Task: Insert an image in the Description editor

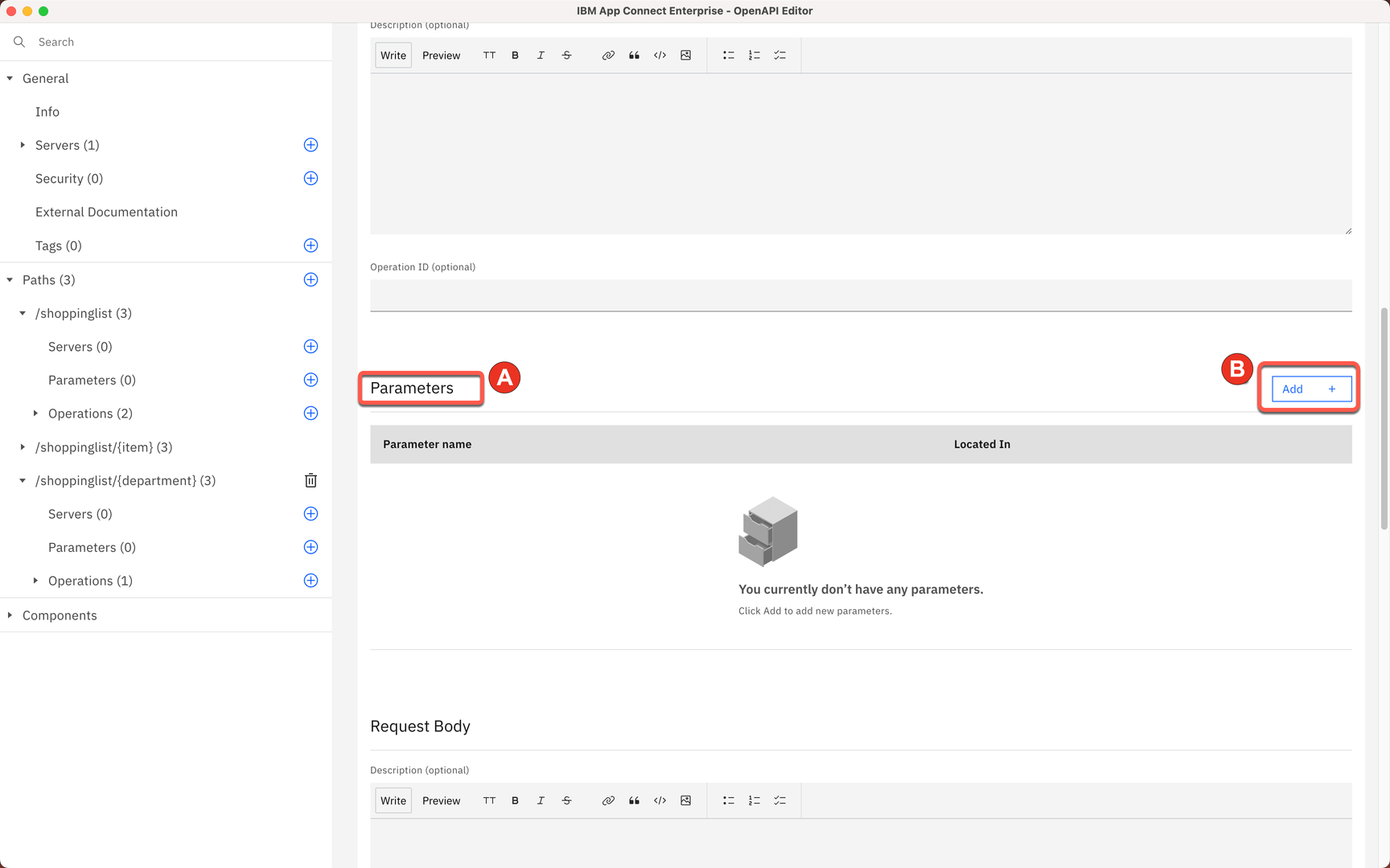Action: click(685, 55)
